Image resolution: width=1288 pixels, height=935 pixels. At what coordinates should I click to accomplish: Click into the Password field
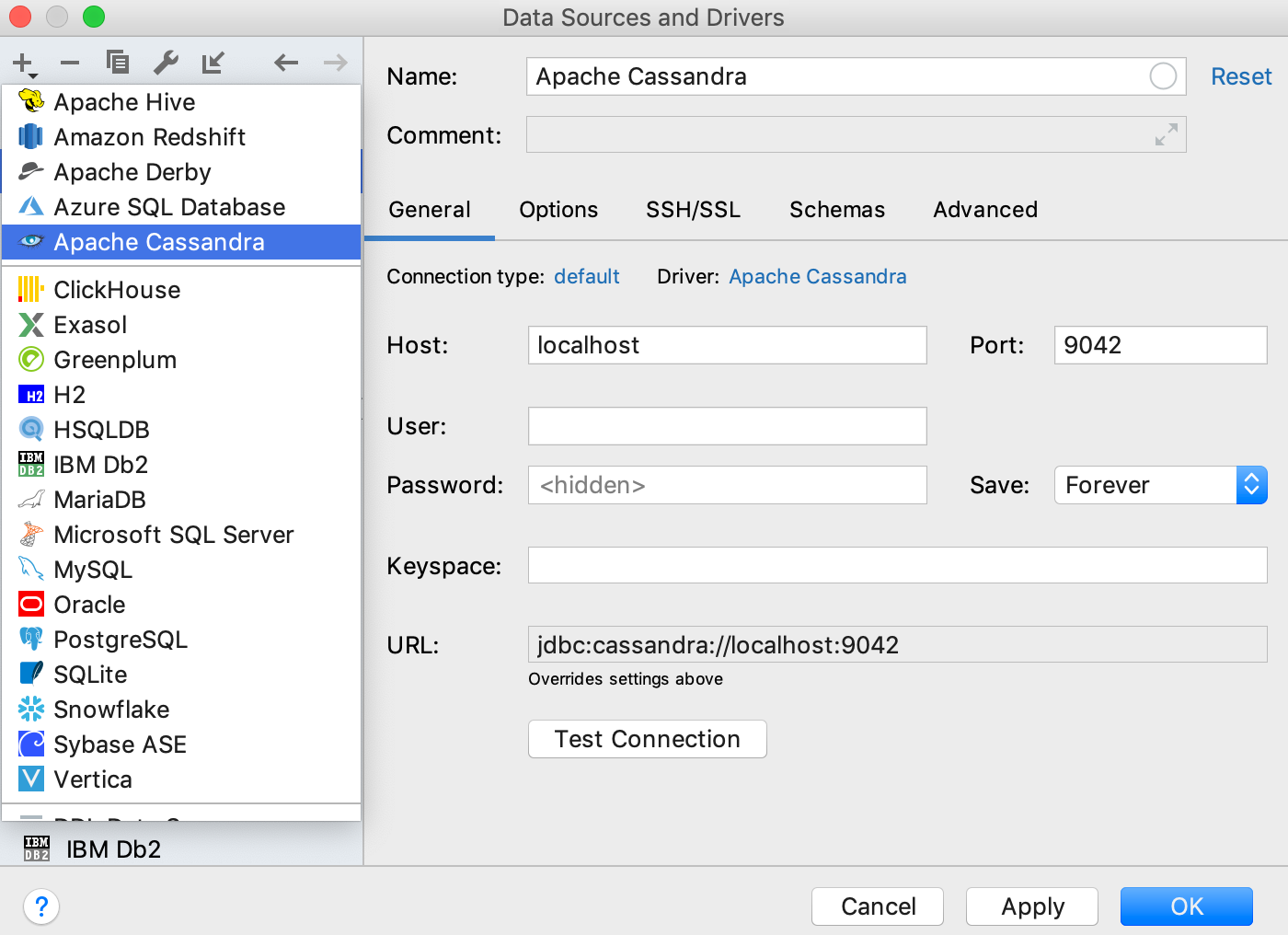[728, 485]
